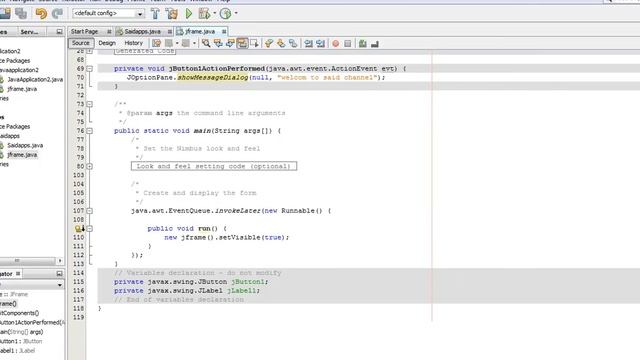
Task: Collapse main method fold at line 76
Action: coord(89,131)
